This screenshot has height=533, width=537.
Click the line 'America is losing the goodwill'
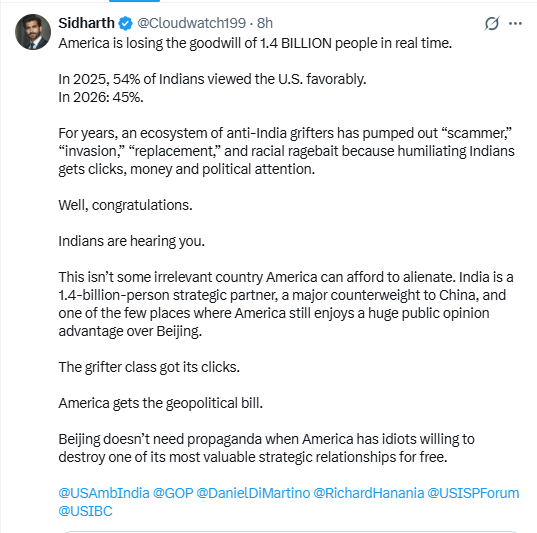255,43
